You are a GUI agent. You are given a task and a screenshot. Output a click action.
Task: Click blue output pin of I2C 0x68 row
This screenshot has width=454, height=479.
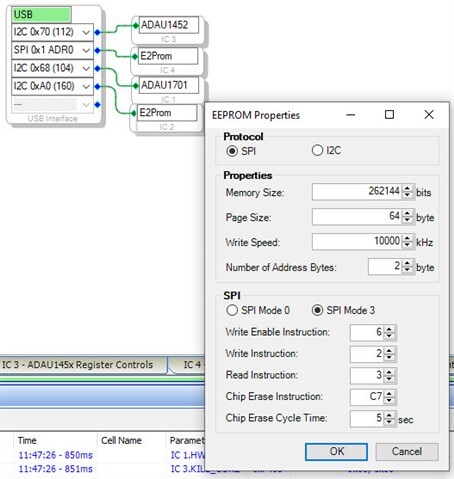click(x=97, y=68)
